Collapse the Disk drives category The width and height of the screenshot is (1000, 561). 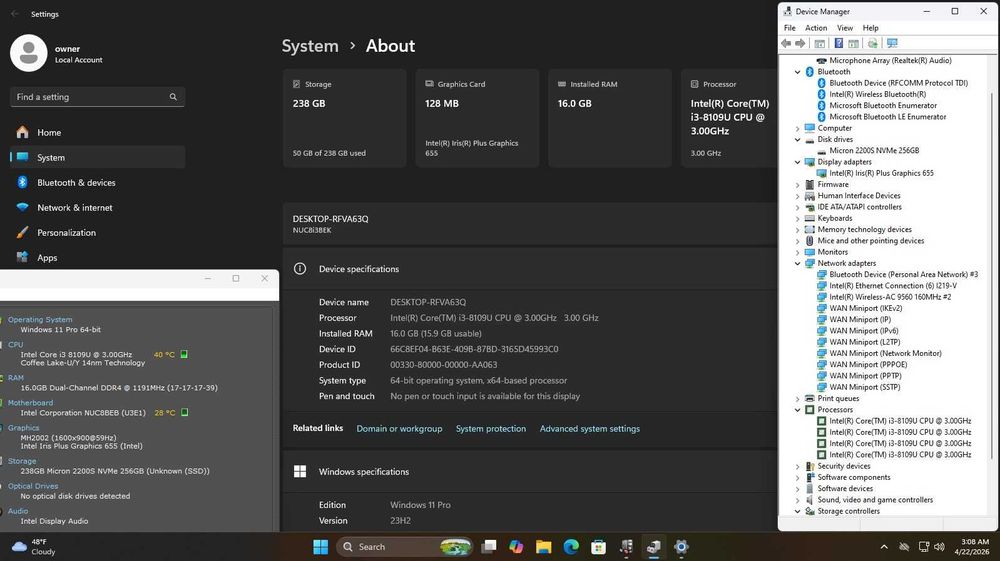click(797, 140)
